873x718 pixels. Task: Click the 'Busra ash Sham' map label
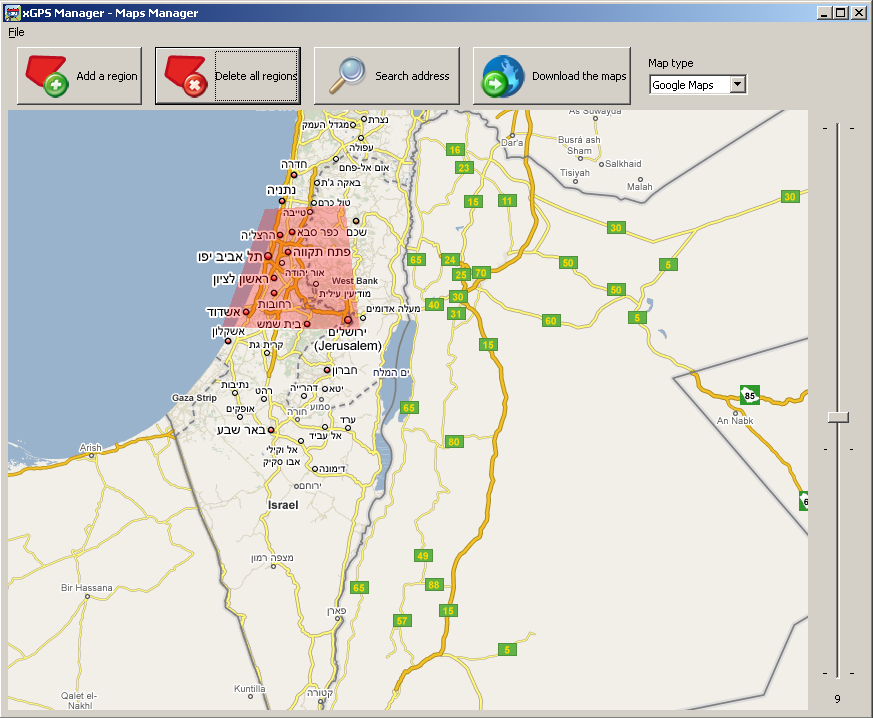tap(579, 145)
